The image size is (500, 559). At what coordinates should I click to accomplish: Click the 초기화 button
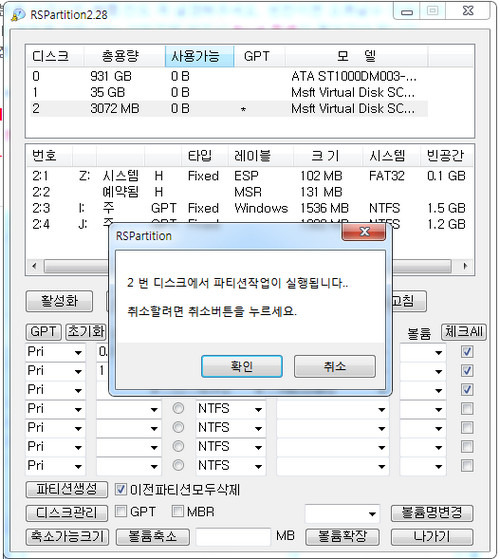(86, 332)
